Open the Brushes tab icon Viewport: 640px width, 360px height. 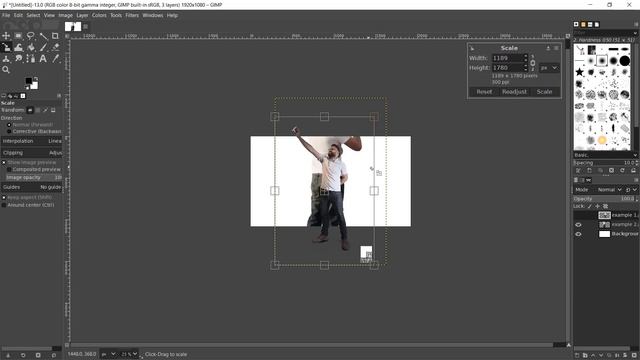point(576,24)
